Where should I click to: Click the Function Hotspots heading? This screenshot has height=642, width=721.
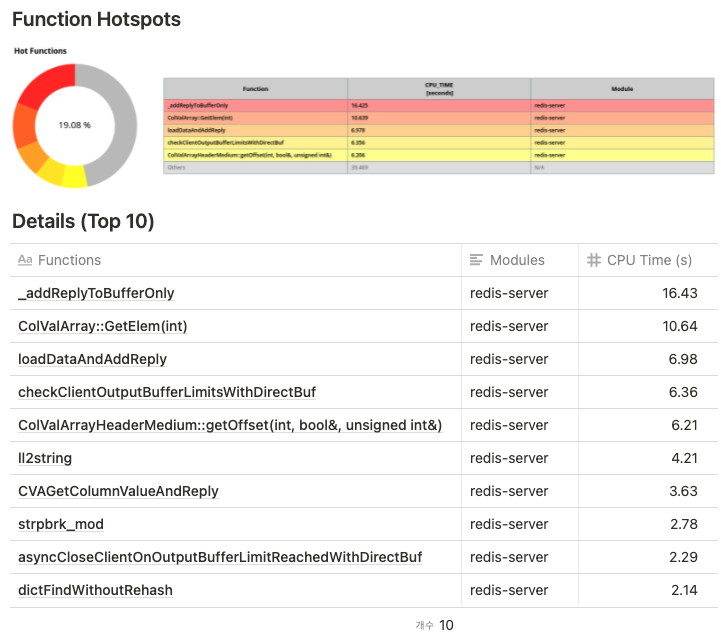(96, 19)
